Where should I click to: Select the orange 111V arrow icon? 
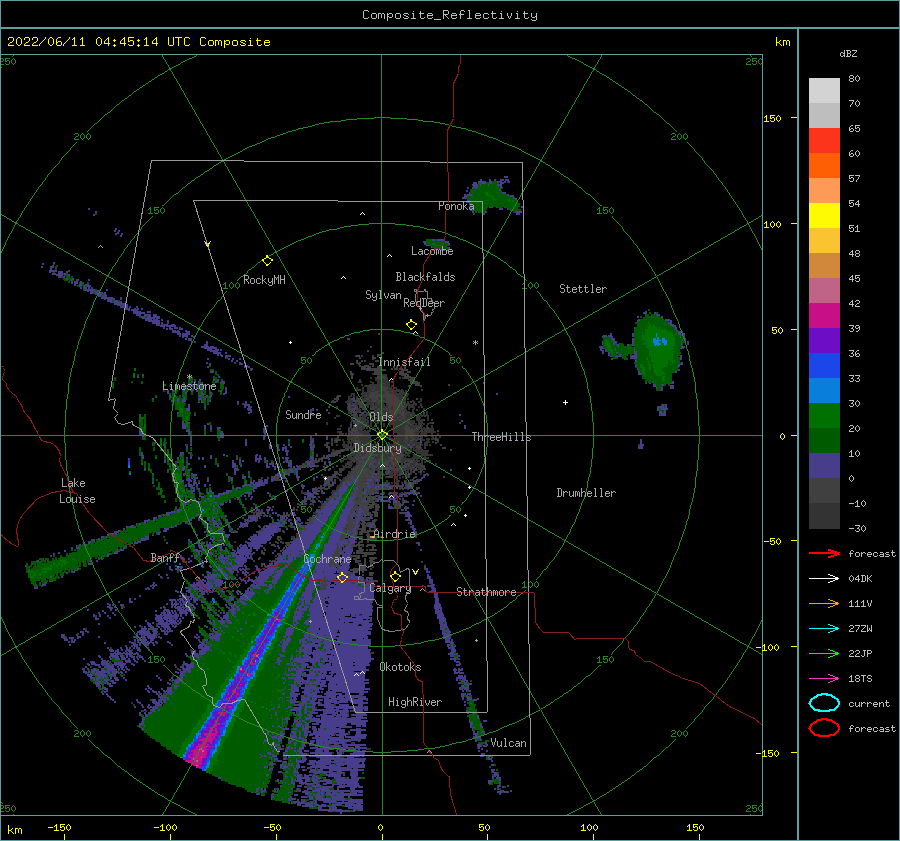click(x=824, y=603)
